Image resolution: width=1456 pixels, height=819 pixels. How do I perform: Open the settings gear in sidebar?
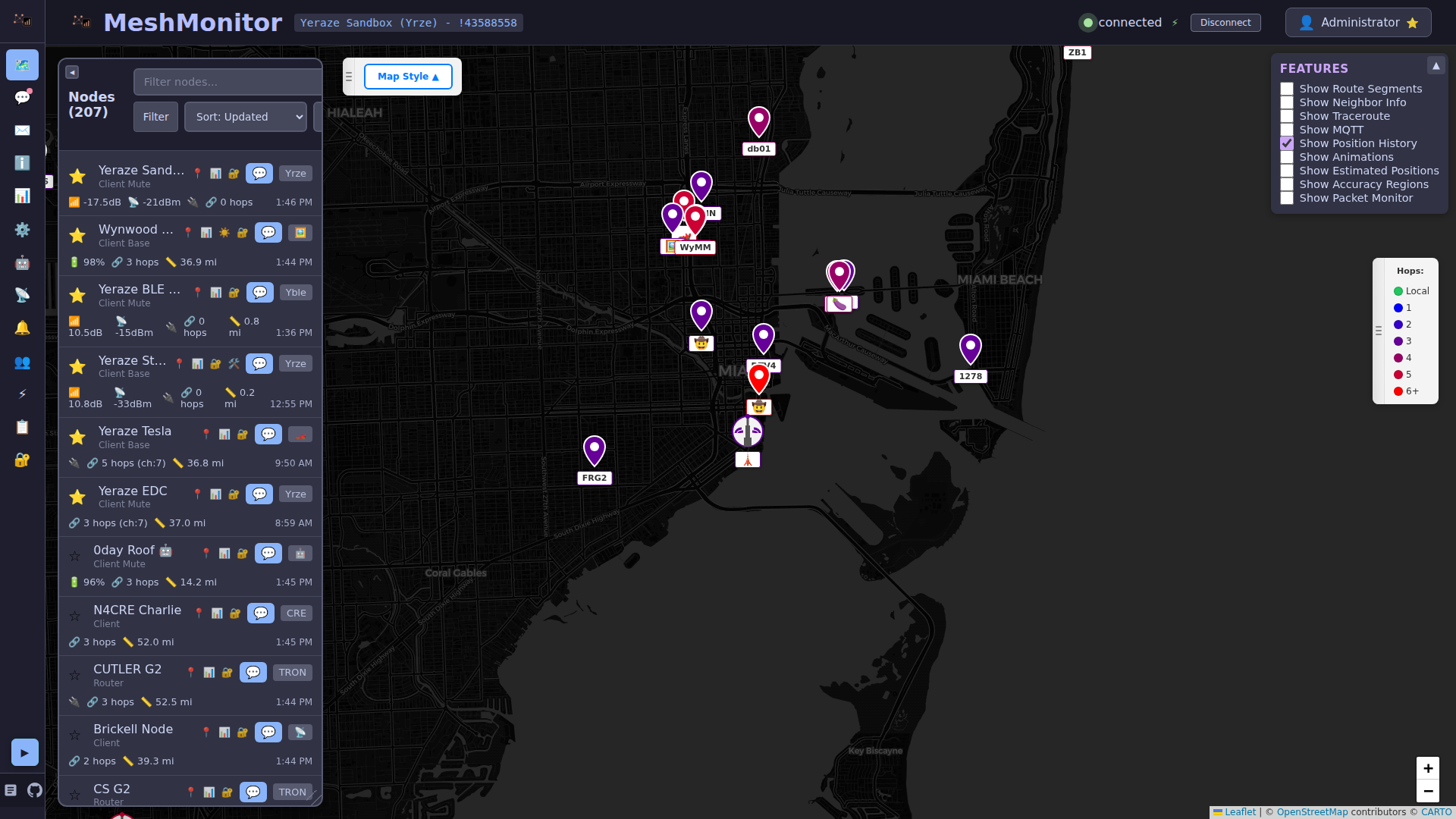click(22, 229)
